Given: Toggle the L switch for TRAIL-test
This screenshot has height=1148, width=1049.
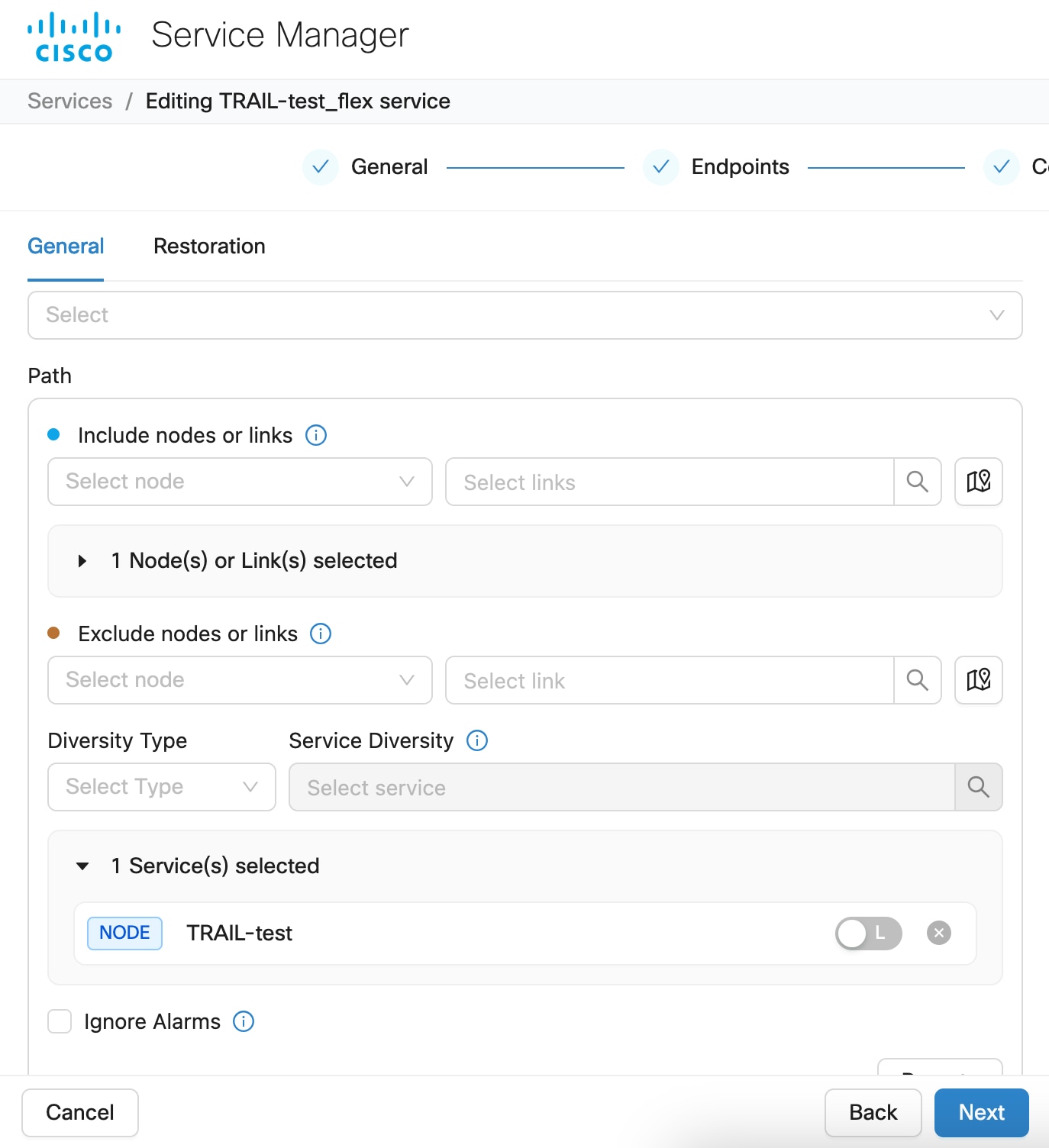Looking at the screenshot, I should (869, 933).
